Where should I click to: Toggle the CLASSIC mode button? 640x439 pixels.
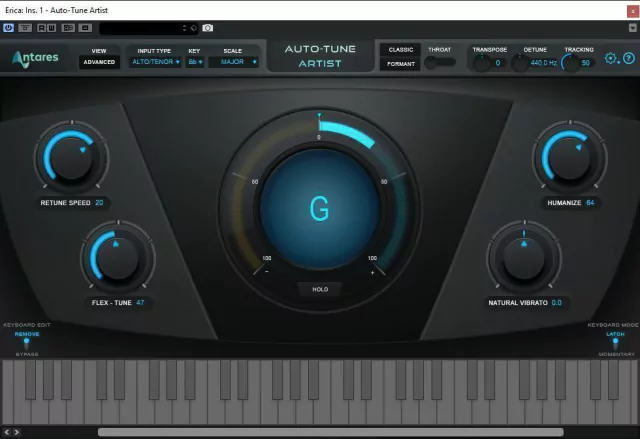pyautogui.click(x=400, y=49)
